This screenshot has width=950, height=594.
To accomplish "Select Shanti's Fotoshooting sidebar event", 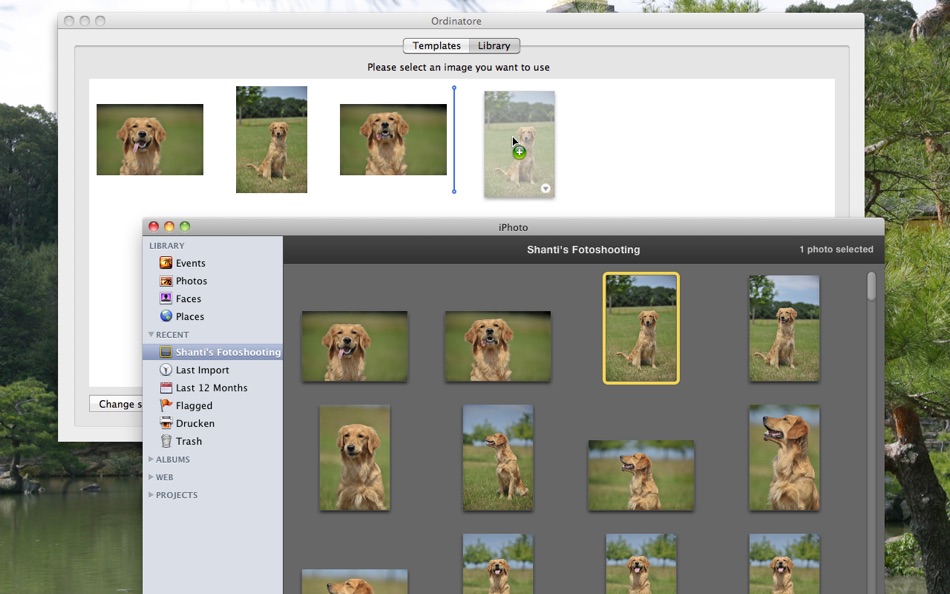I will point(213,352).
